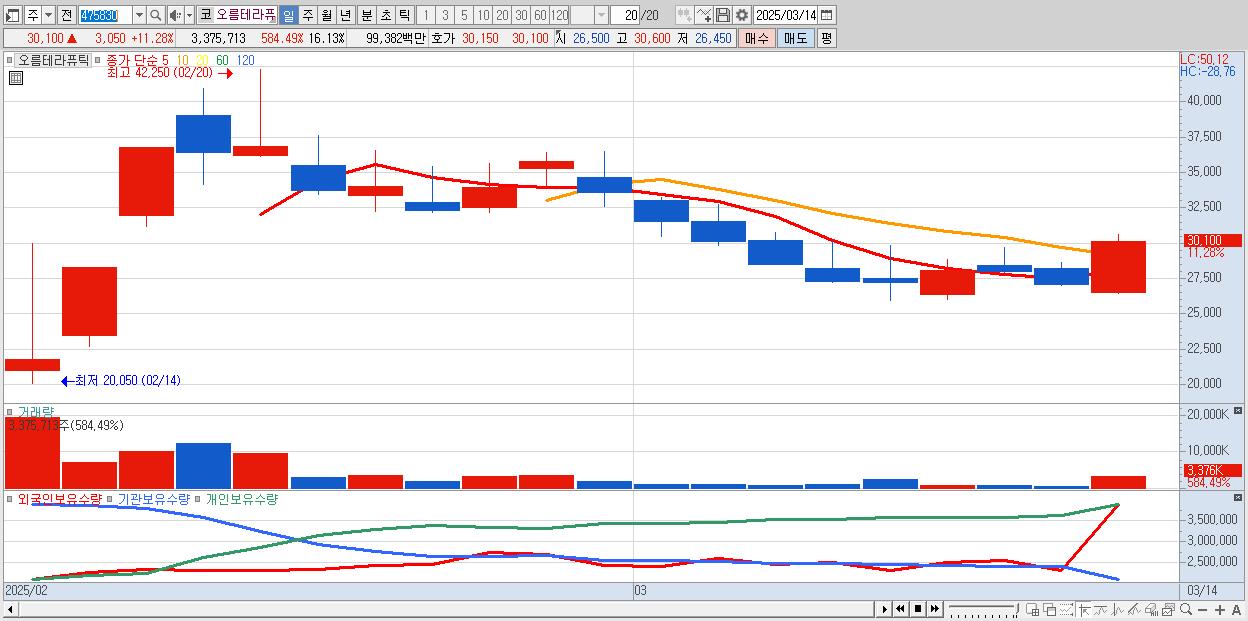
Task: Close the 거래량 volume panel
Action: coord(1238,411)
